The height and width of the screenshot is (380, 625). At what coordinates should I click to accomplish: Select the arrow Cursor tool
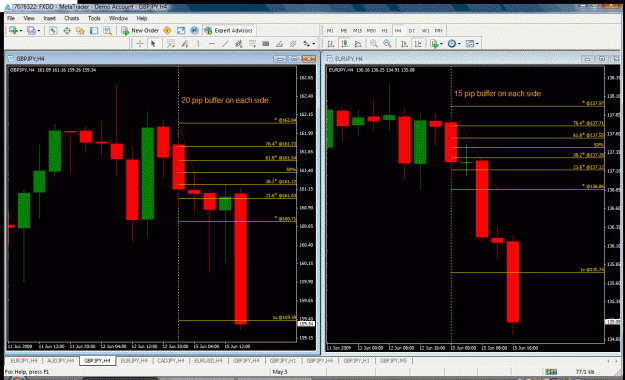click(153, 44)
